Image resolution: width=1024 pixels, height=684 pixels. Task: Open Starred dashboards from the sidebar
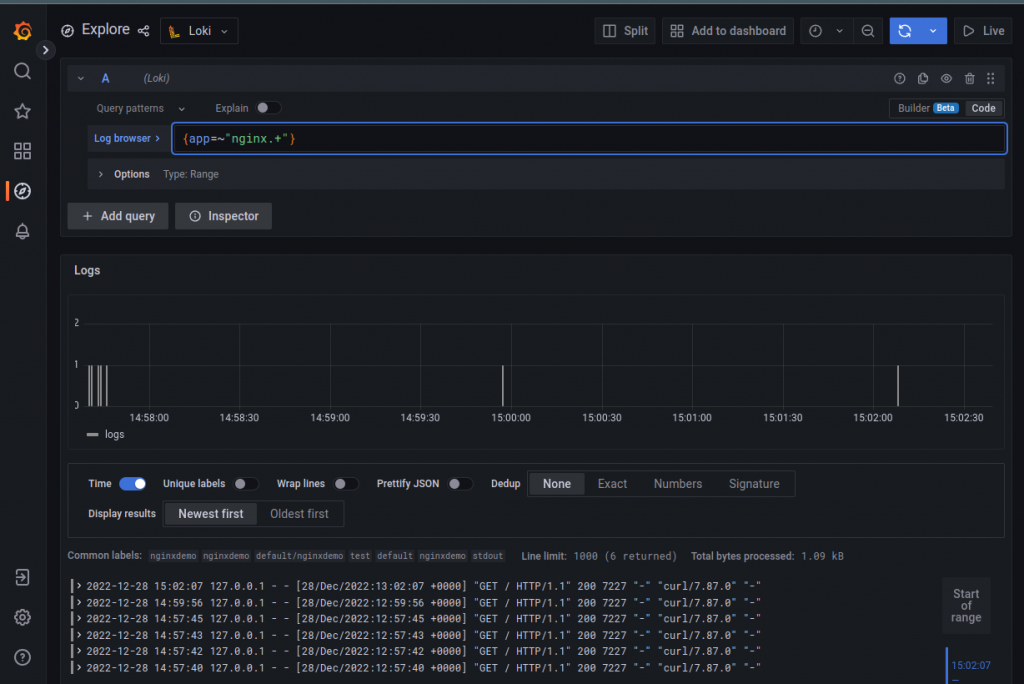tap(22, 111)
